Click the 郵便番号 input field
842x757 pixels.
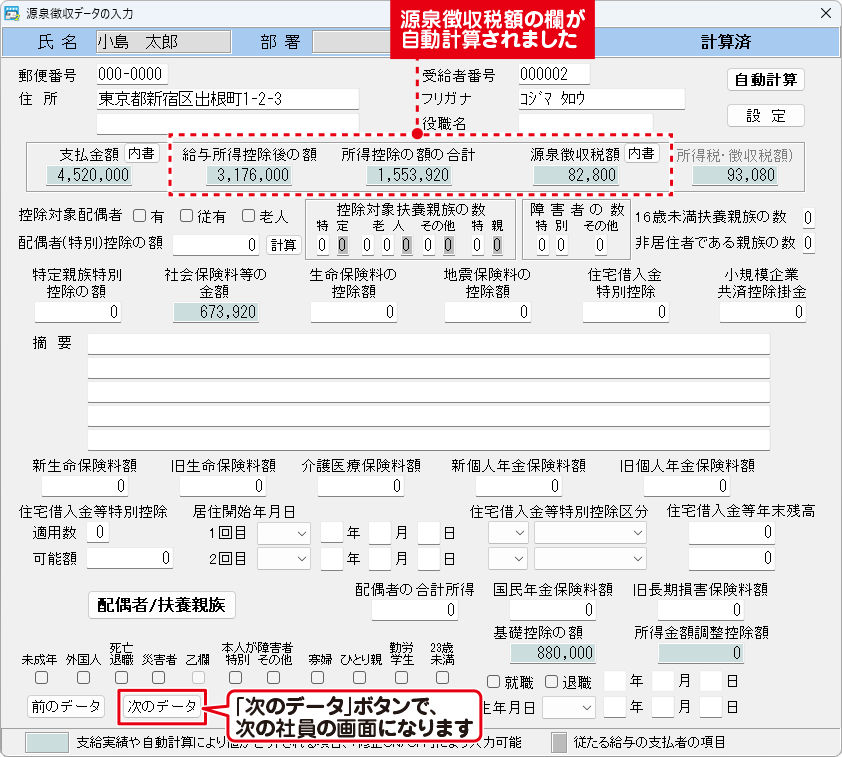(x=132, y=75)
